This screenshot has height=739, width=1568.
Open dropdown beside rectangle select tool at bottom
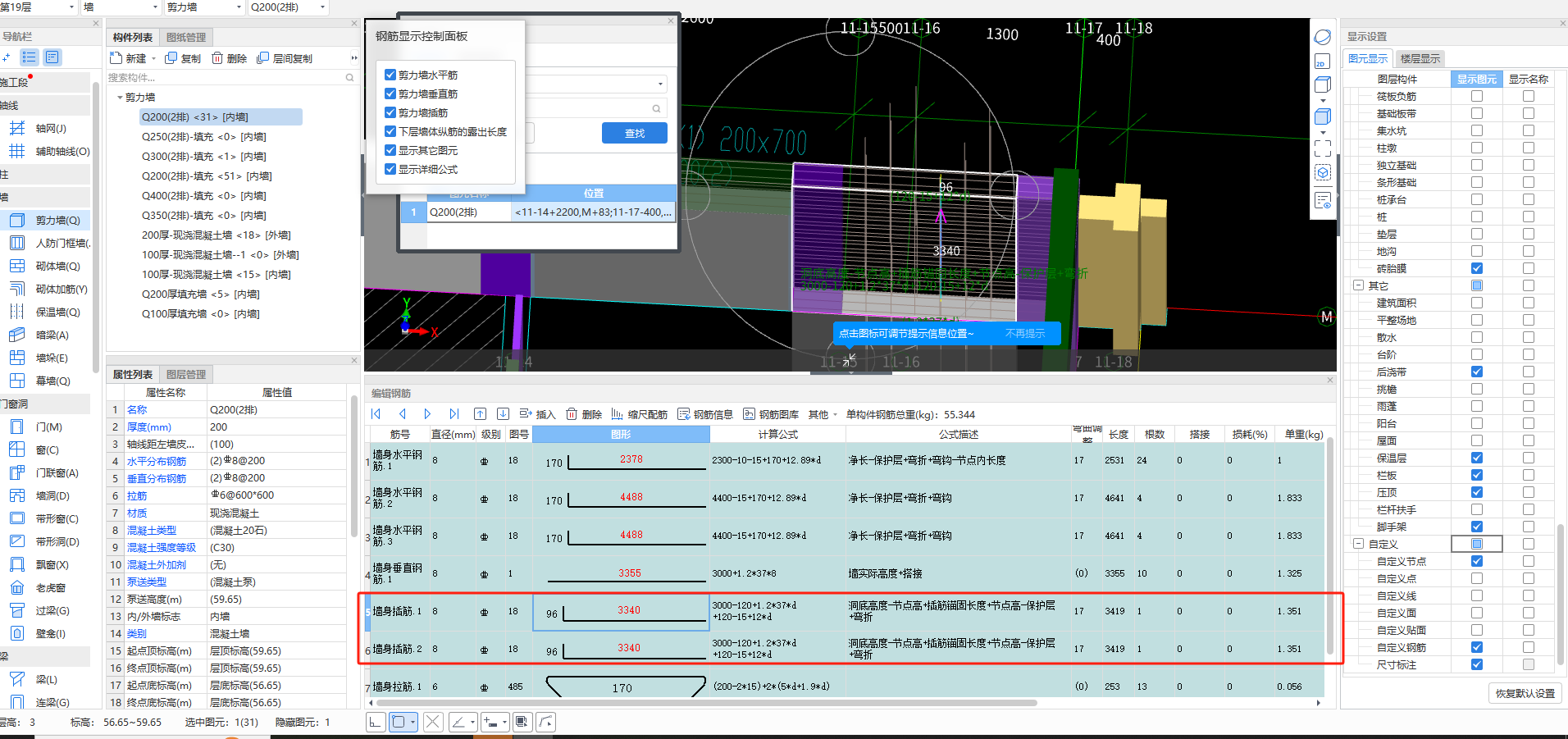(x=413, y=722)
